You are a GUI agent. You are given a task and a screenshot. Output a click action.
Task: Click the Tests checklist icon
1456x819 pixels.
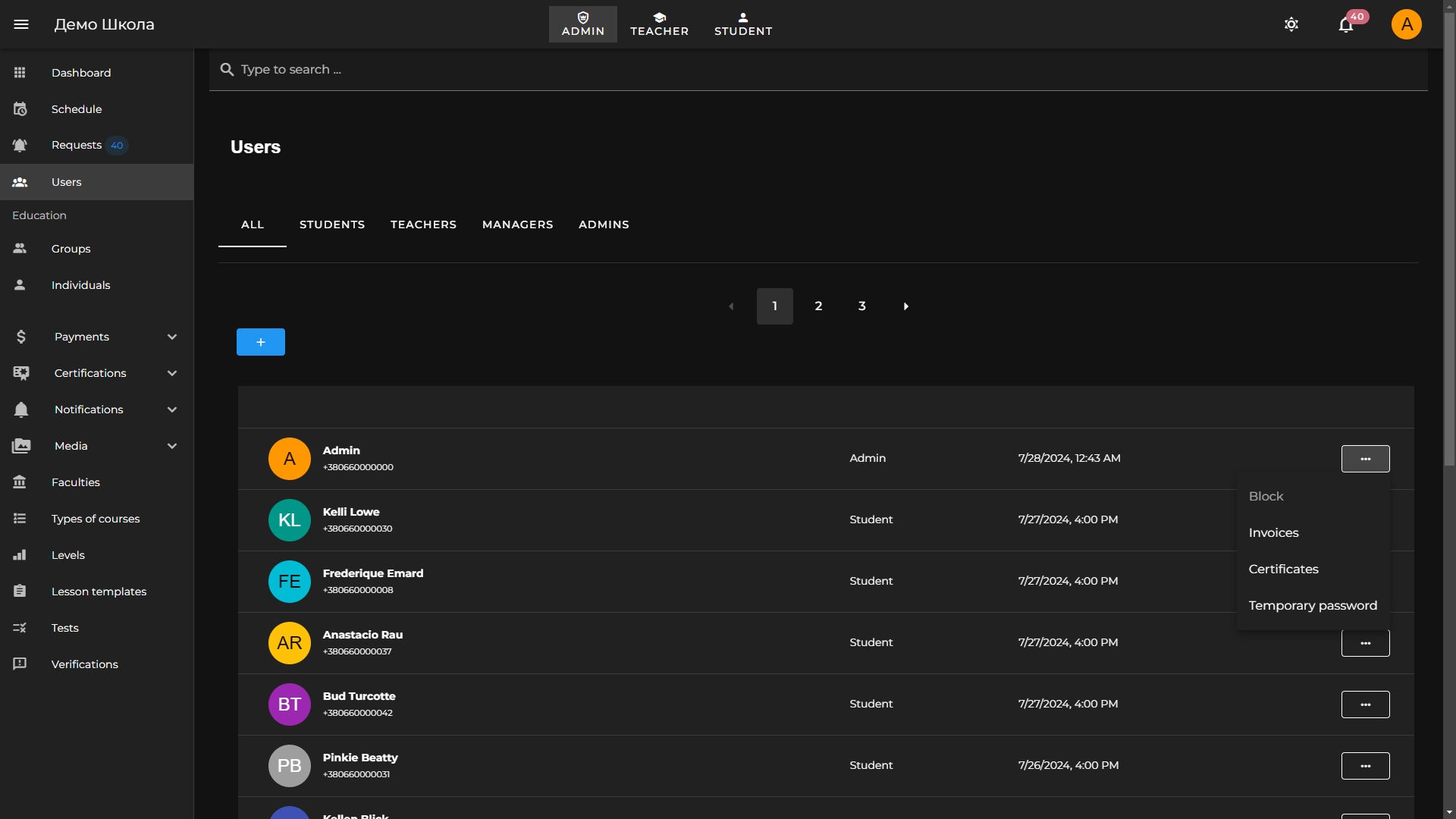point(20,628)
